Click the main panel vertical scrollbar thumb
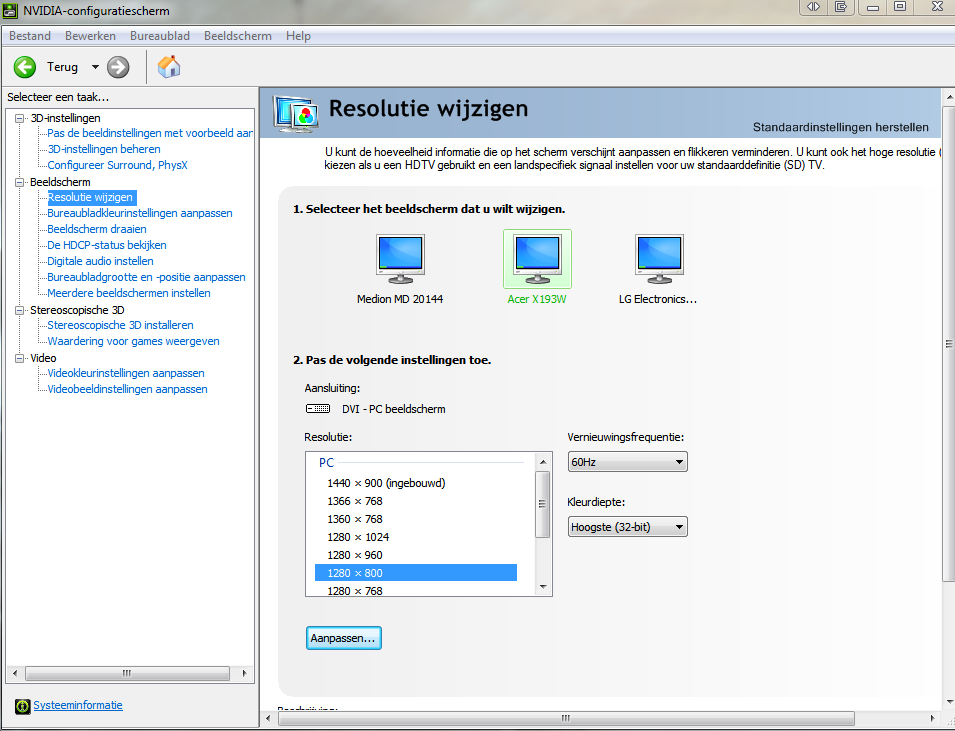 pyautogui.click(x=949, y=344)
